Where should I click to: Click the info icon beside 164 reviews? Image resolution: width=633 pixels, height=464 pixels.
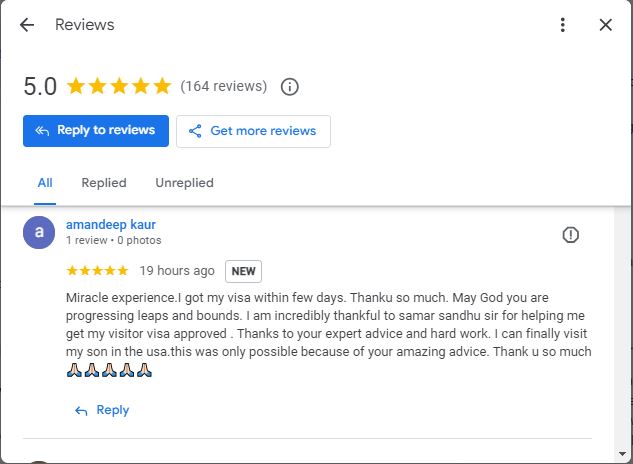[289, 86]
